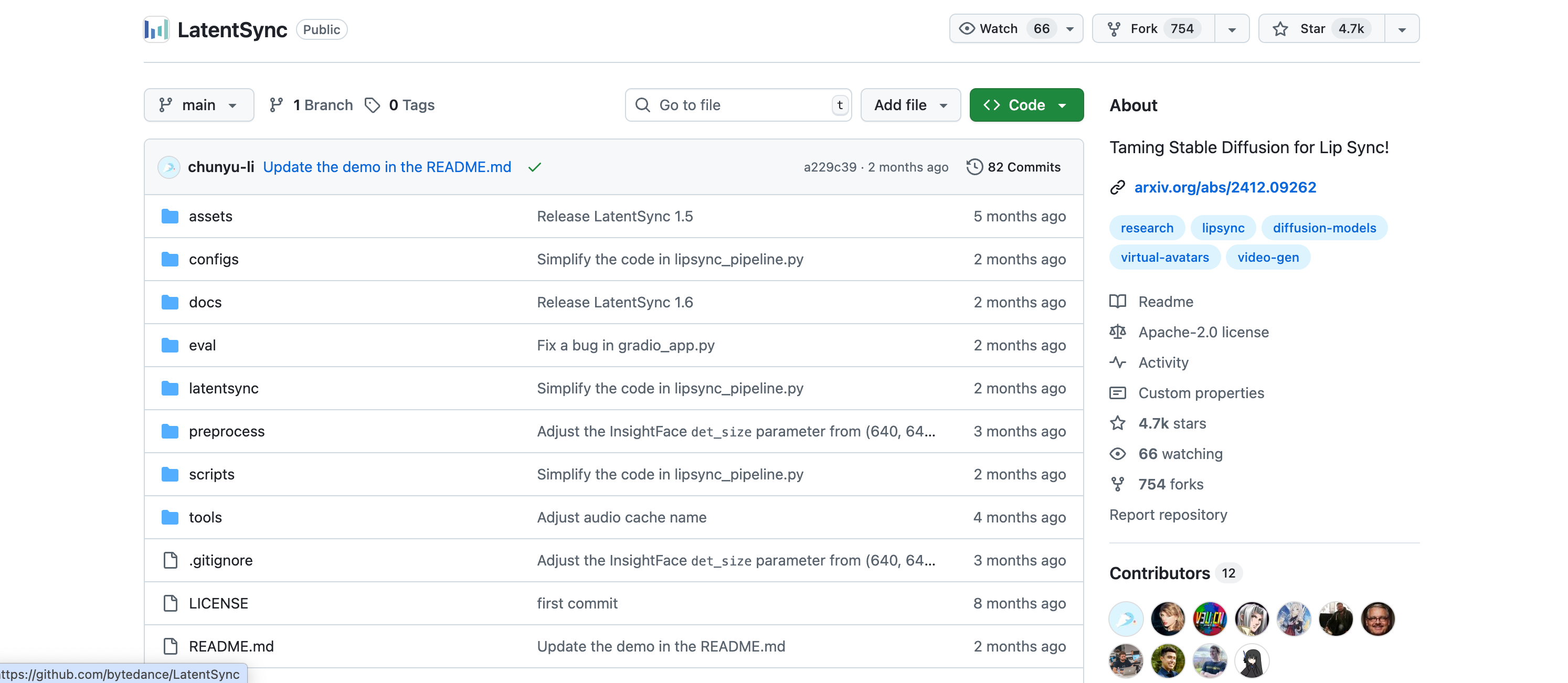Open the commit 'Update the demo in the README.md'
Screen dimensions: 1568x683
coord(387,167)
